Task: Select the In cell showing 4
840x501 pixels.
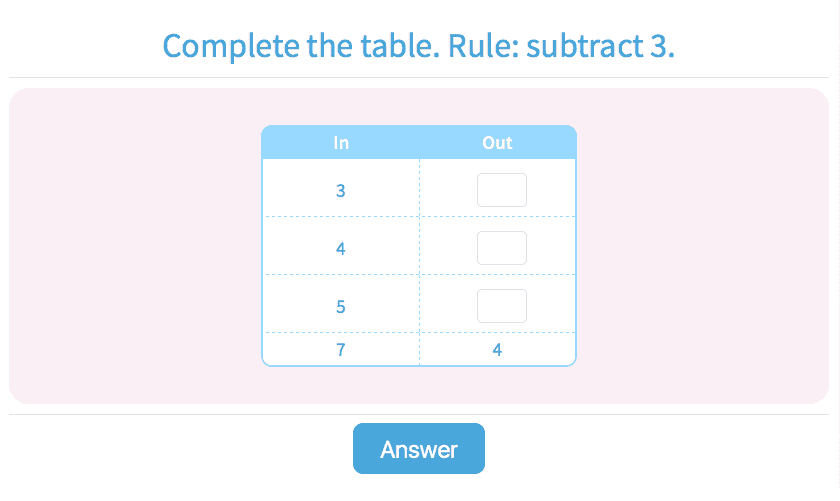Action: point(341,248)
